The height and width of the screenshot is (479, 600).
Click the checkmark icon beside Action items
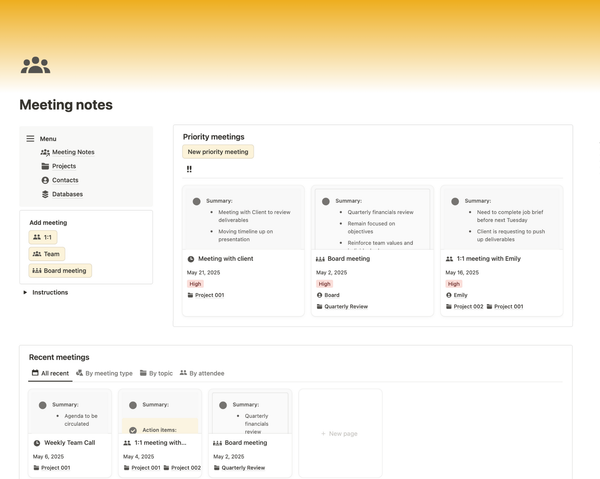[133, 430]
